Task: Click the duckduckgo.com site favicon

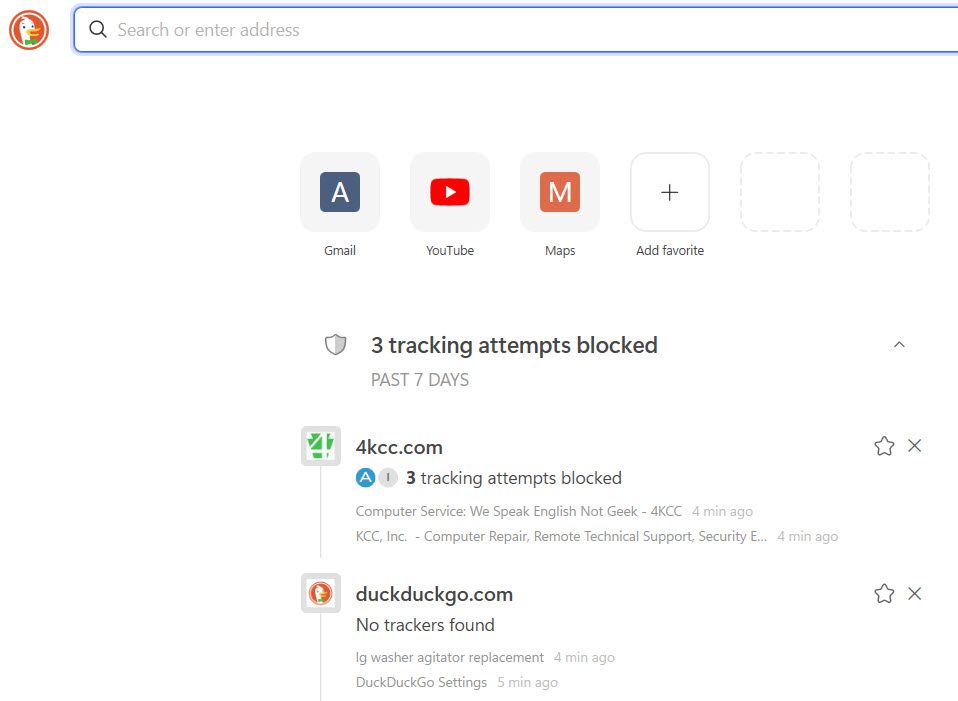Action: 321,593
